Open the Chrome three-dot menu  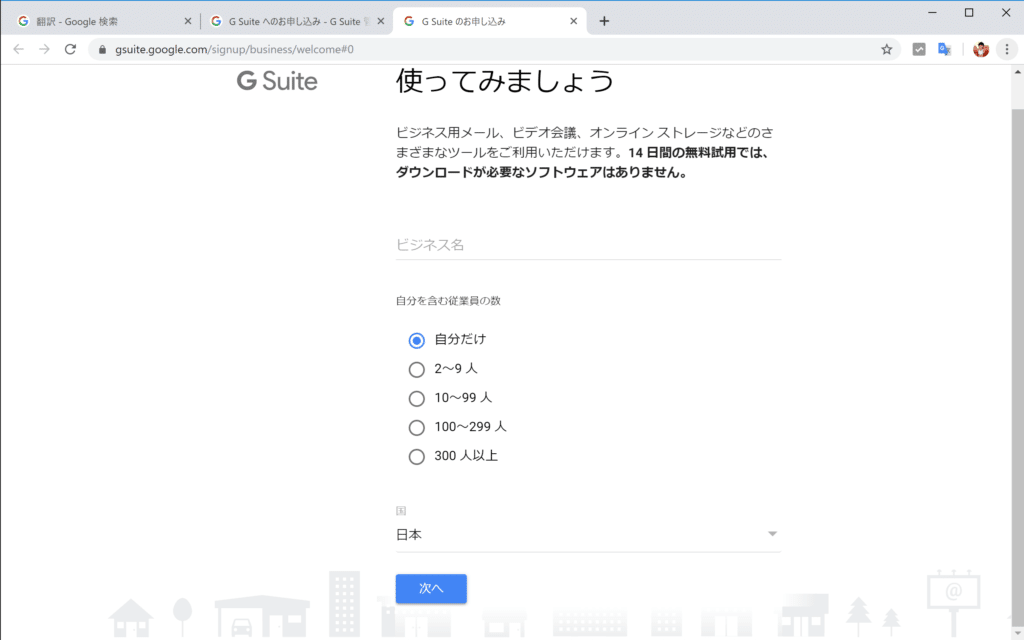pyautogui.click(x=1007, y=47)
